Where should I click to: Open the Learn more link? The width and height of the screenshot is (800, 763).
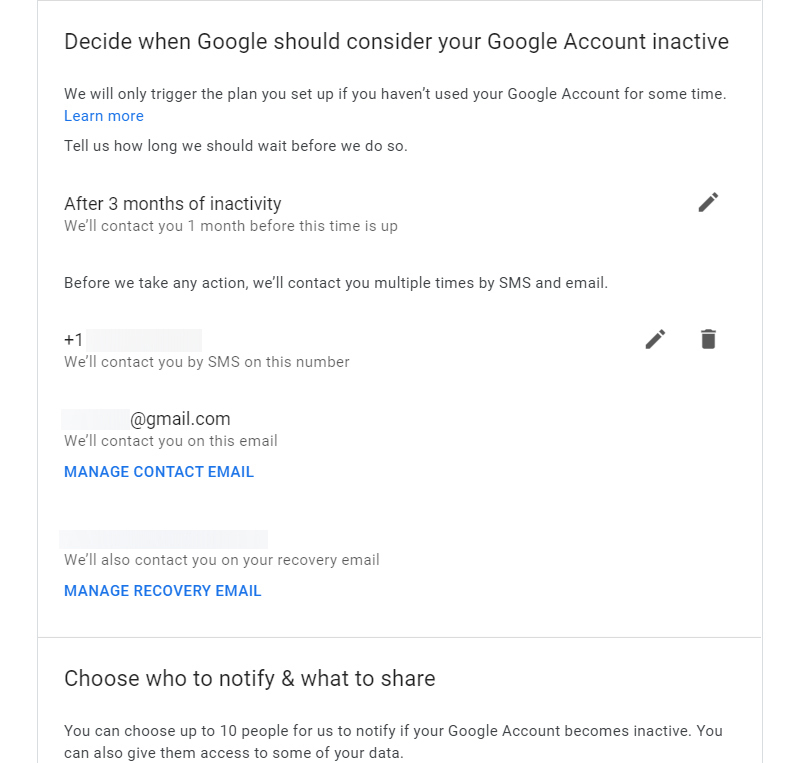(x=104, y=116)
